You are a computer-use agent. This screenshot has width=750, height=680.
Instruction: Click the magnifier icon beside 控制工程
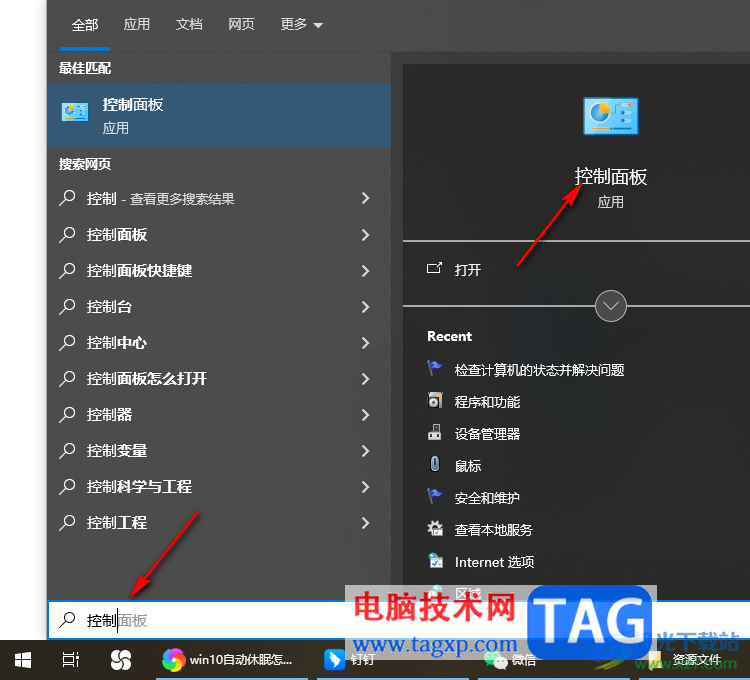tap(67, 523)
